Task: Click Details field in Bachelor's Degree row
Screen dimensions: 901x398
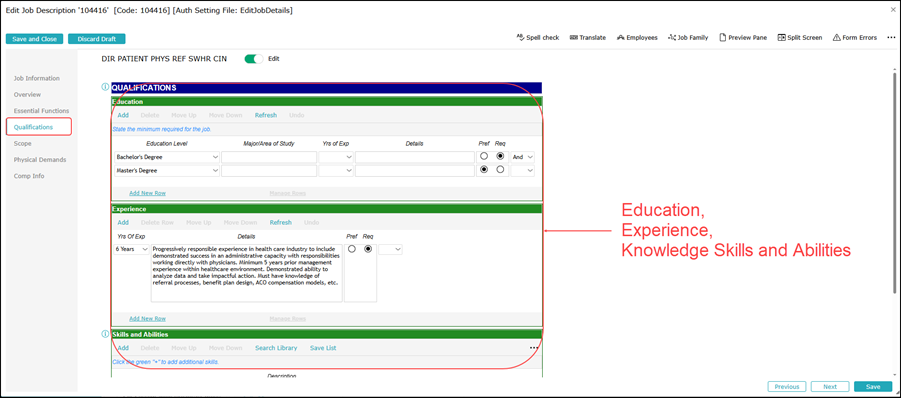Action: [x=415, y=157]
